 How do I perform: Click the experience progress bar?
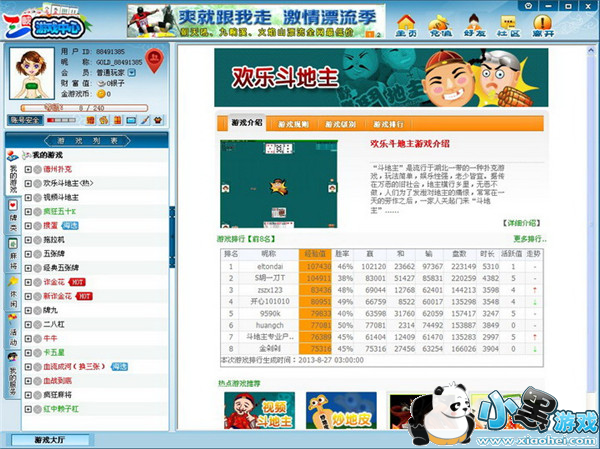pos(84,108)
